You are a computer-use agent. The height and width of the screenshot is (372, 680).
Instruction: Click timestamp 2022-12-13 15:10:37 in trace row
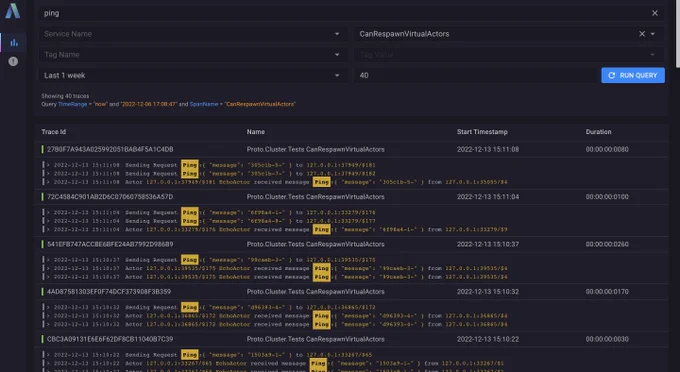[488, 244]
